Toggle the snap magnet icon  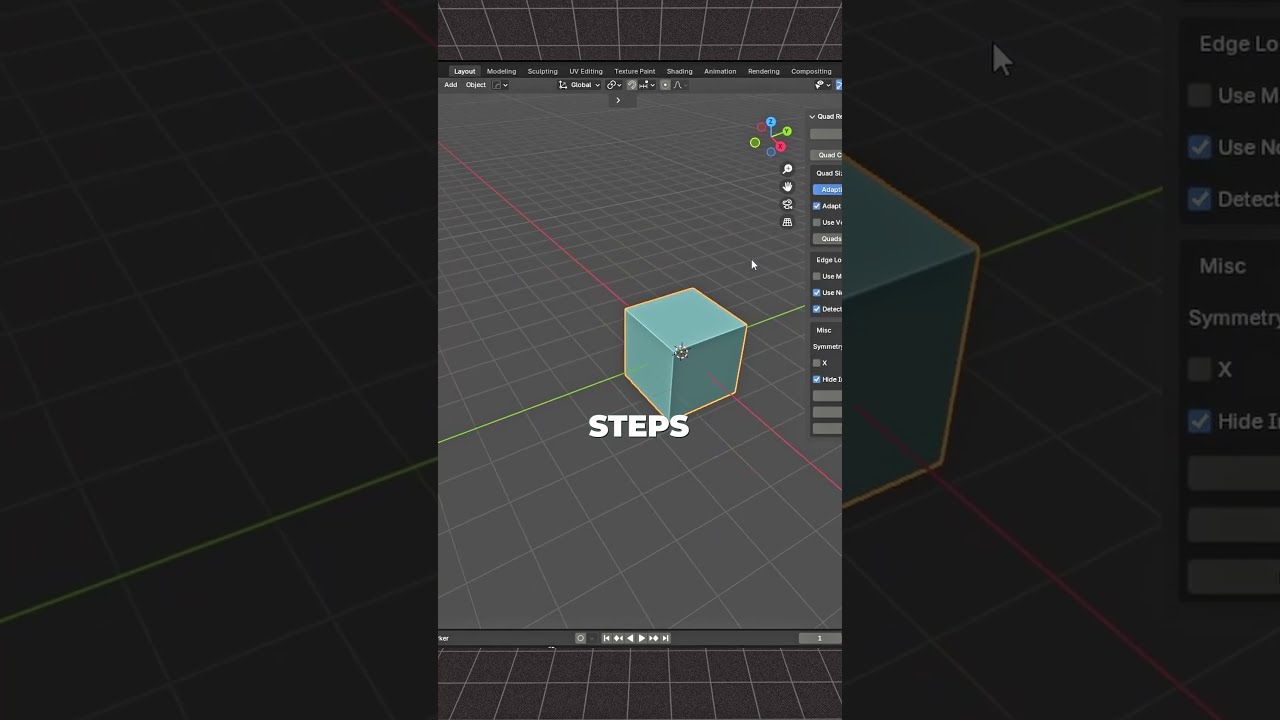[631, 85]
